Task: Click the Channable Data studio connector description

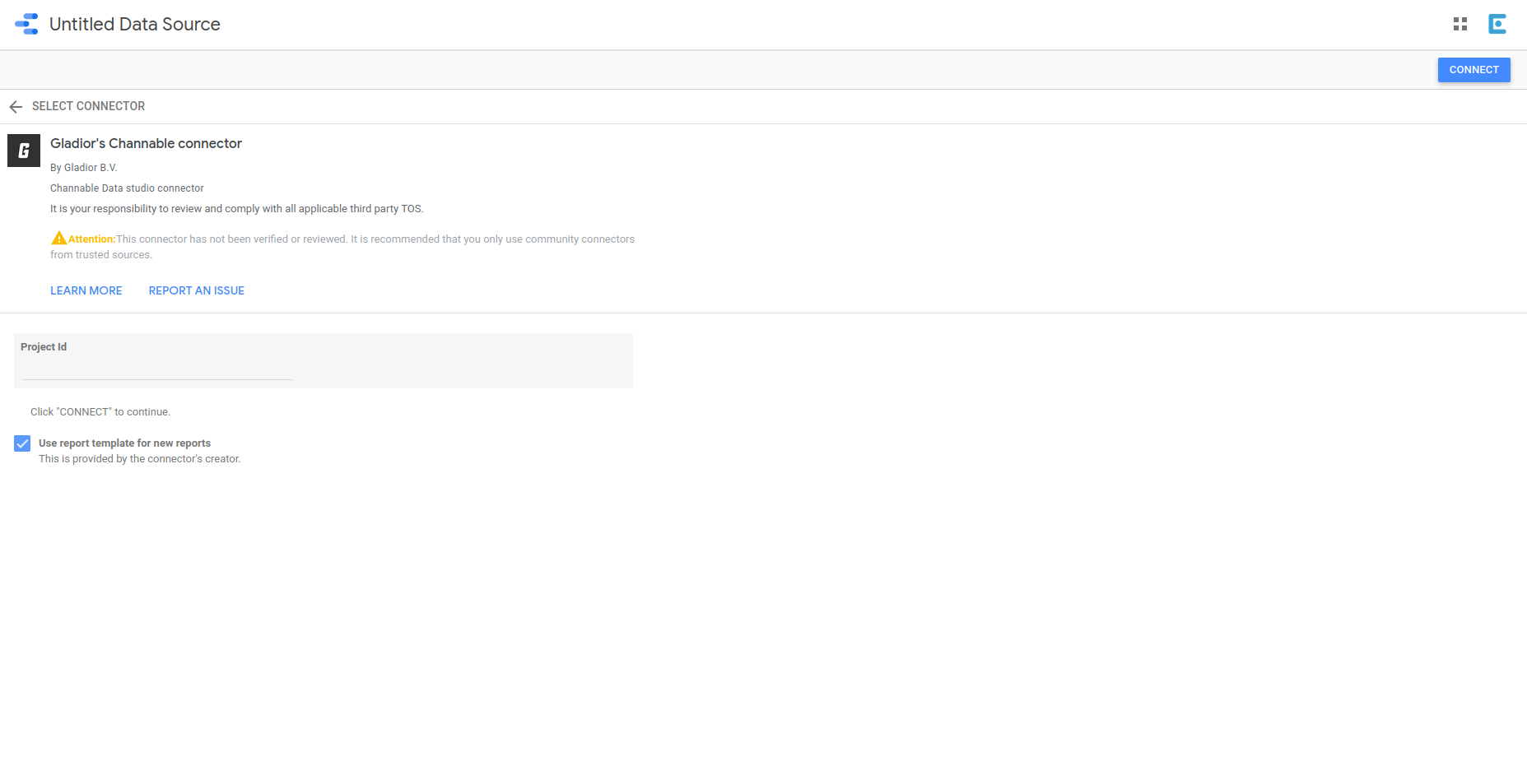Action: 127,188
